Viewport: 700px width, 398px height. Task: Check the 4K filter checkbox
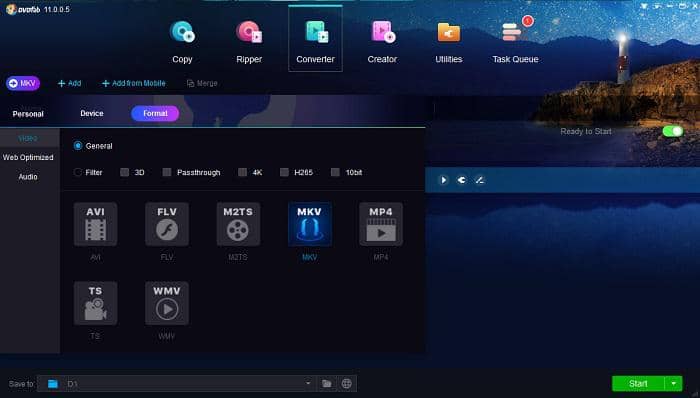[x=242, y=172]
